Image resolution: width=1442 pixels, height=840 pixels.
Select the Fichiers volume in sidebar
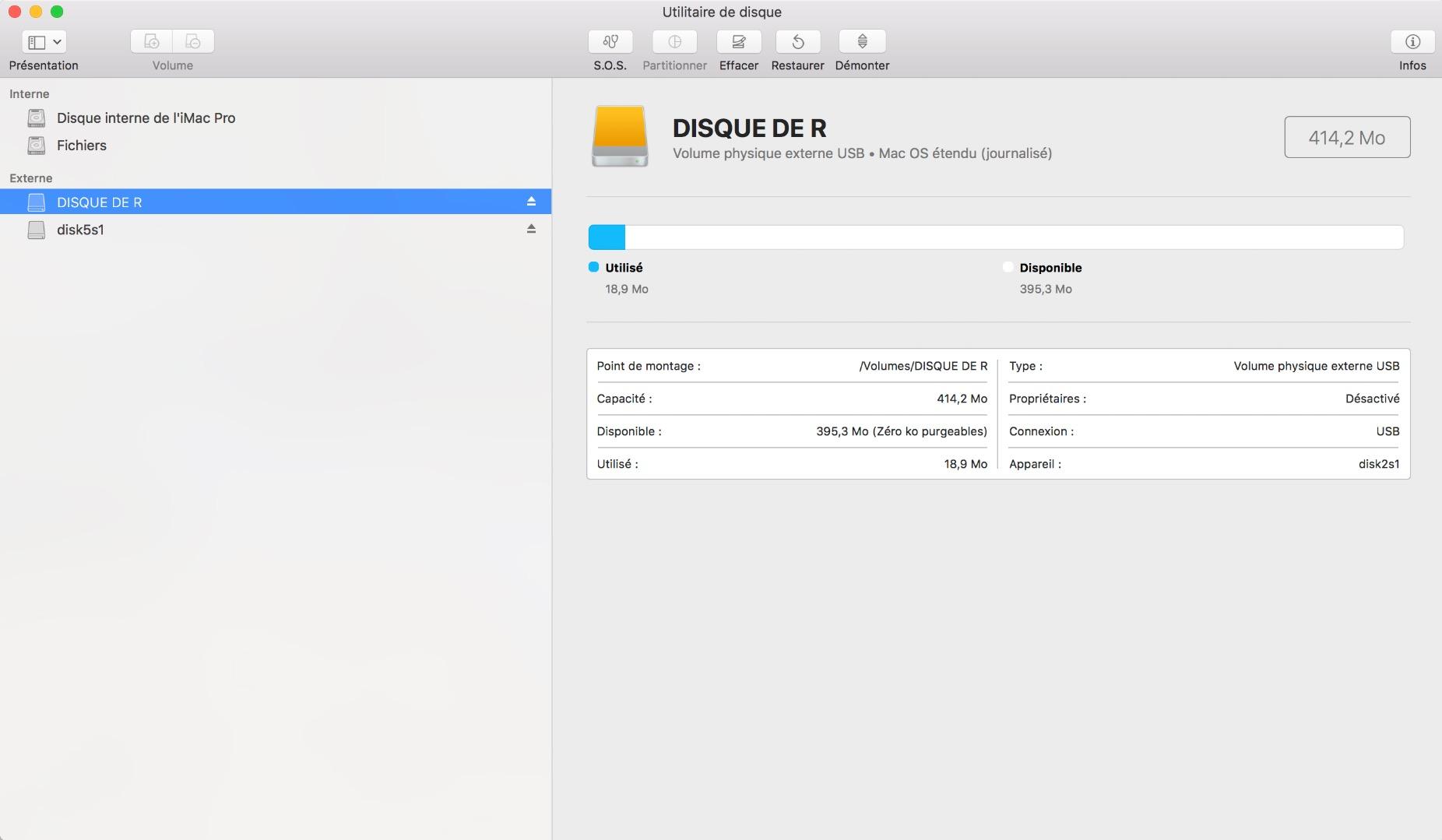pos(276,146)
